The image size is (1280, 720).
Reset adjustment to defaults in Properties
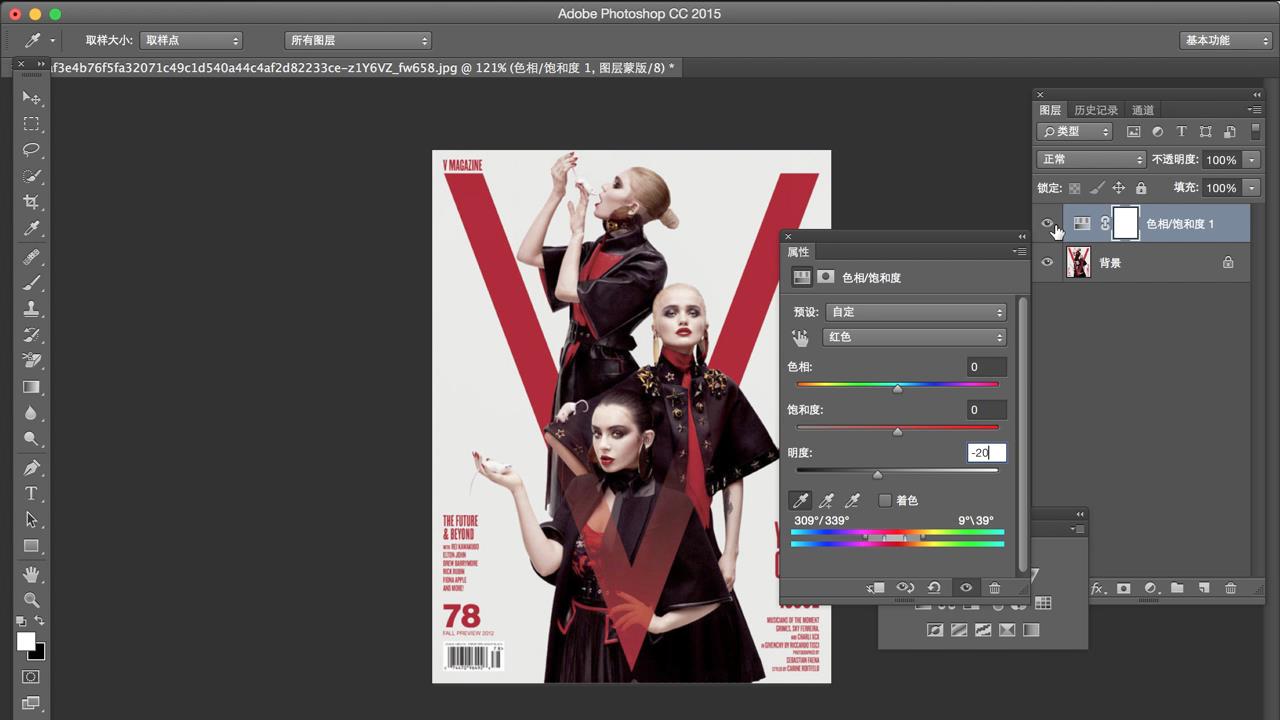[x=934, y=588]
